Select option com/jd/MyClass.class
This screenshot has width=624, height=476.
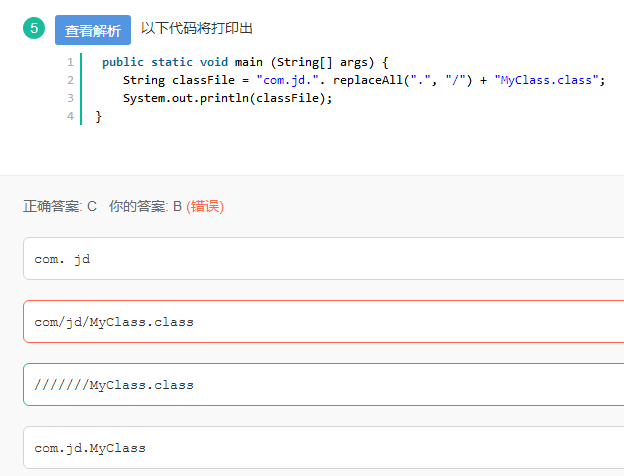pos(324,322)
